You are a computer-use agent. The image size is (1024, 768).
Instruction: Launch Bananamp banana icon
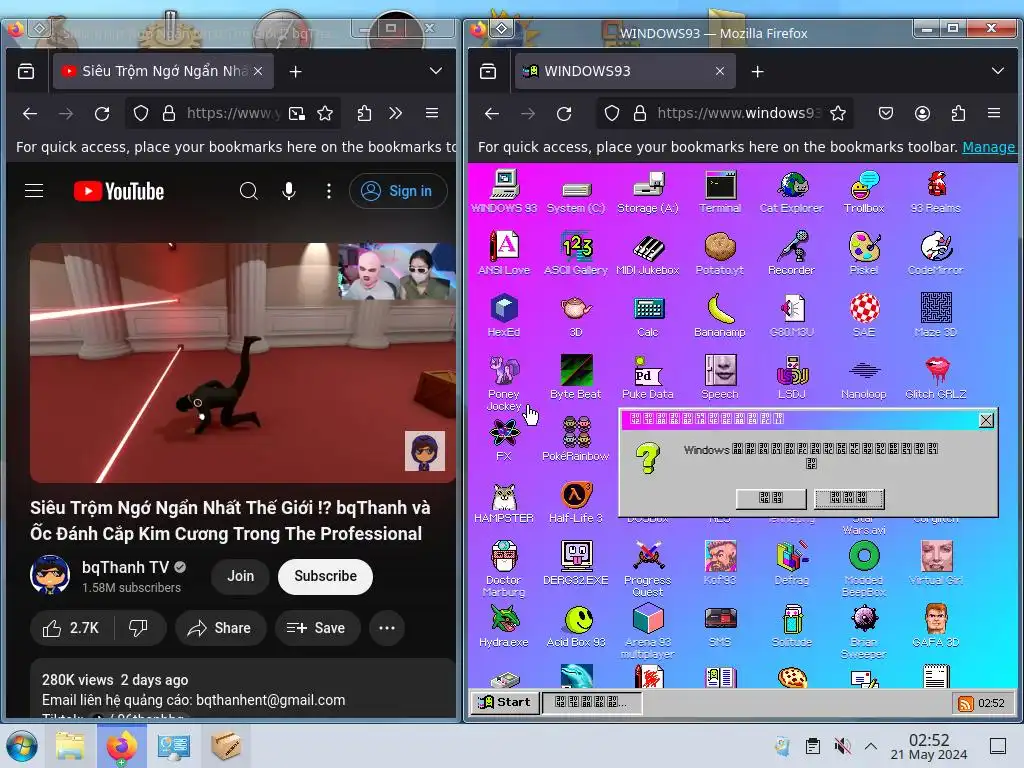point(720,315)
